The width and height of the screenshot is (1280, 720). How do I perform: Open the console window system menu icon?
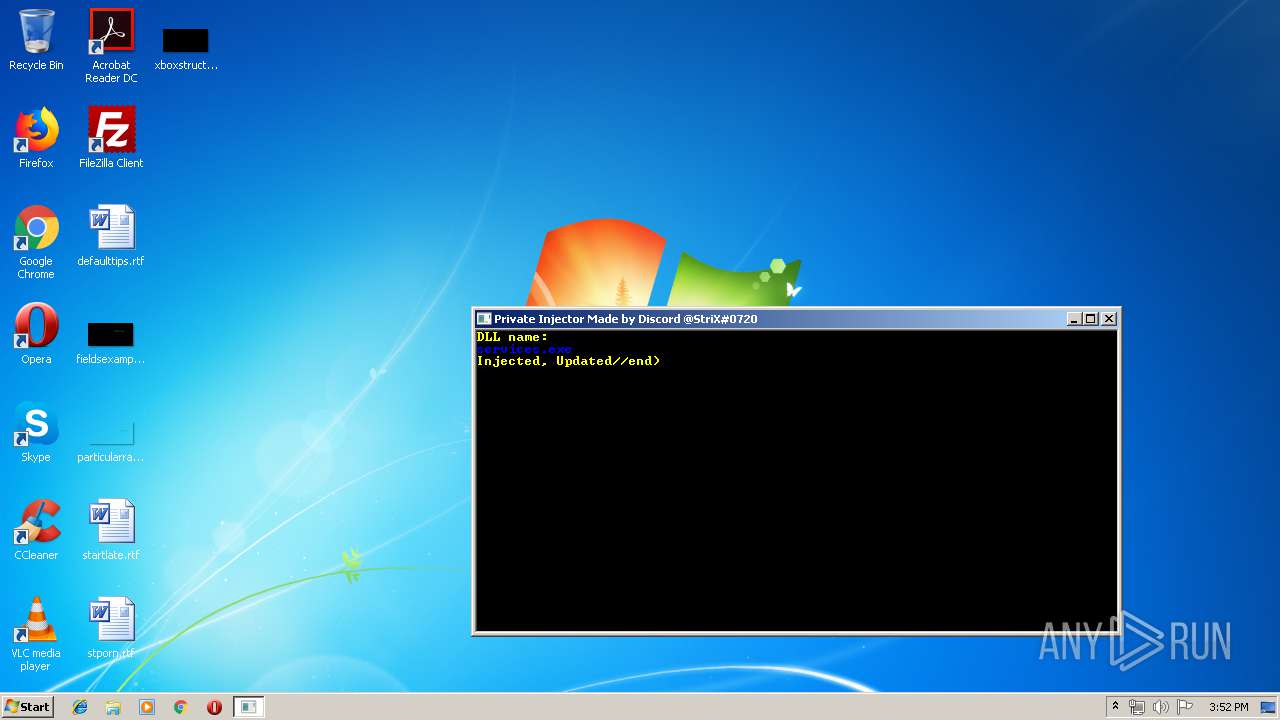(x=484, y=319)
